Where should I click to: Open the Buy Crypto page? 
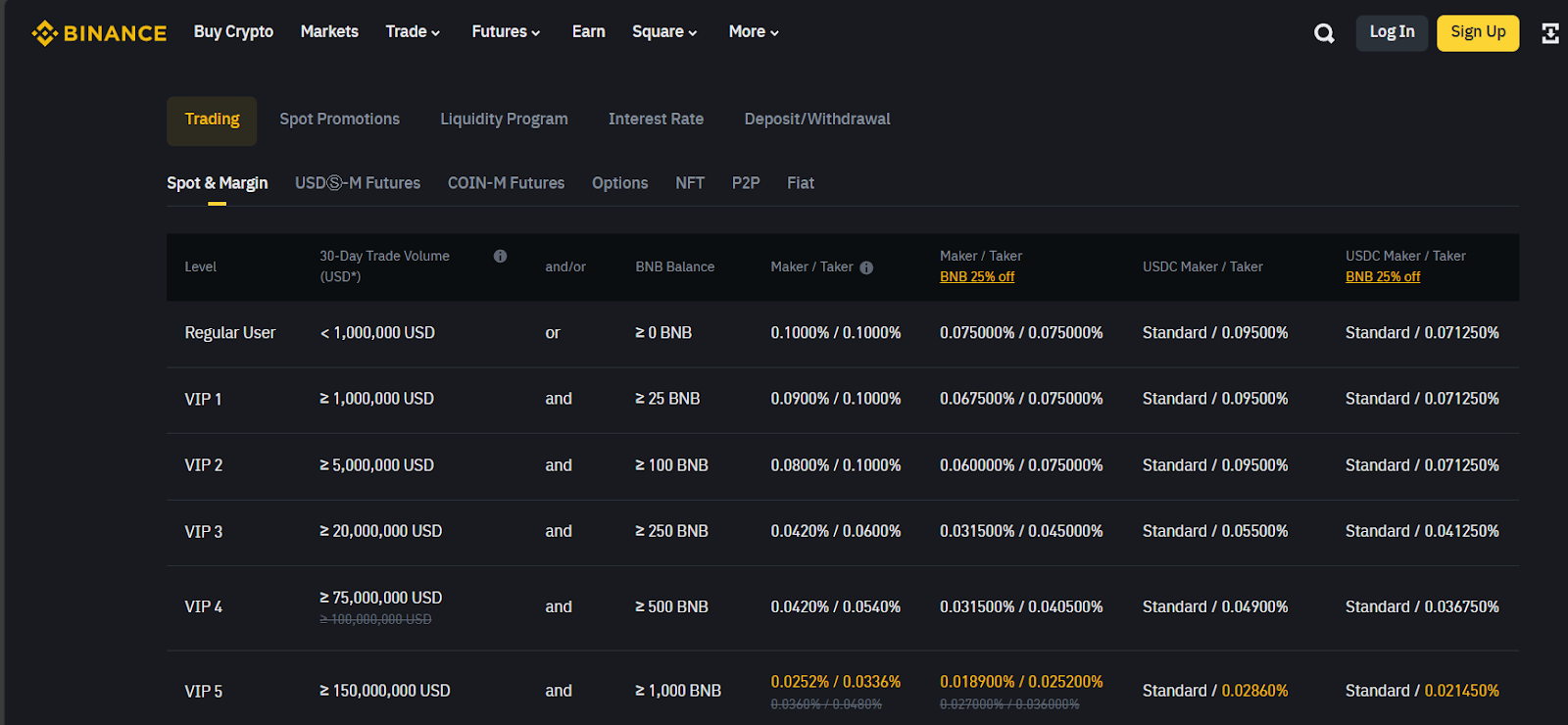233,32
